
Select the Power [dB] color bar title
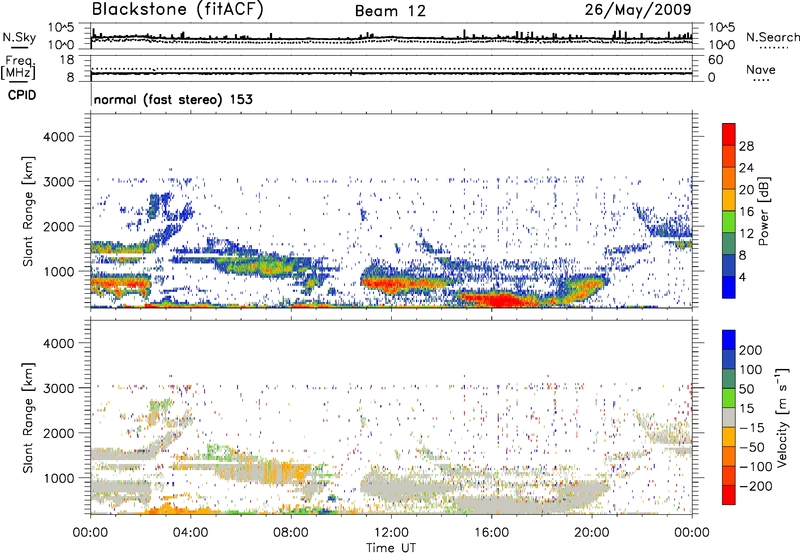[763, 211]
